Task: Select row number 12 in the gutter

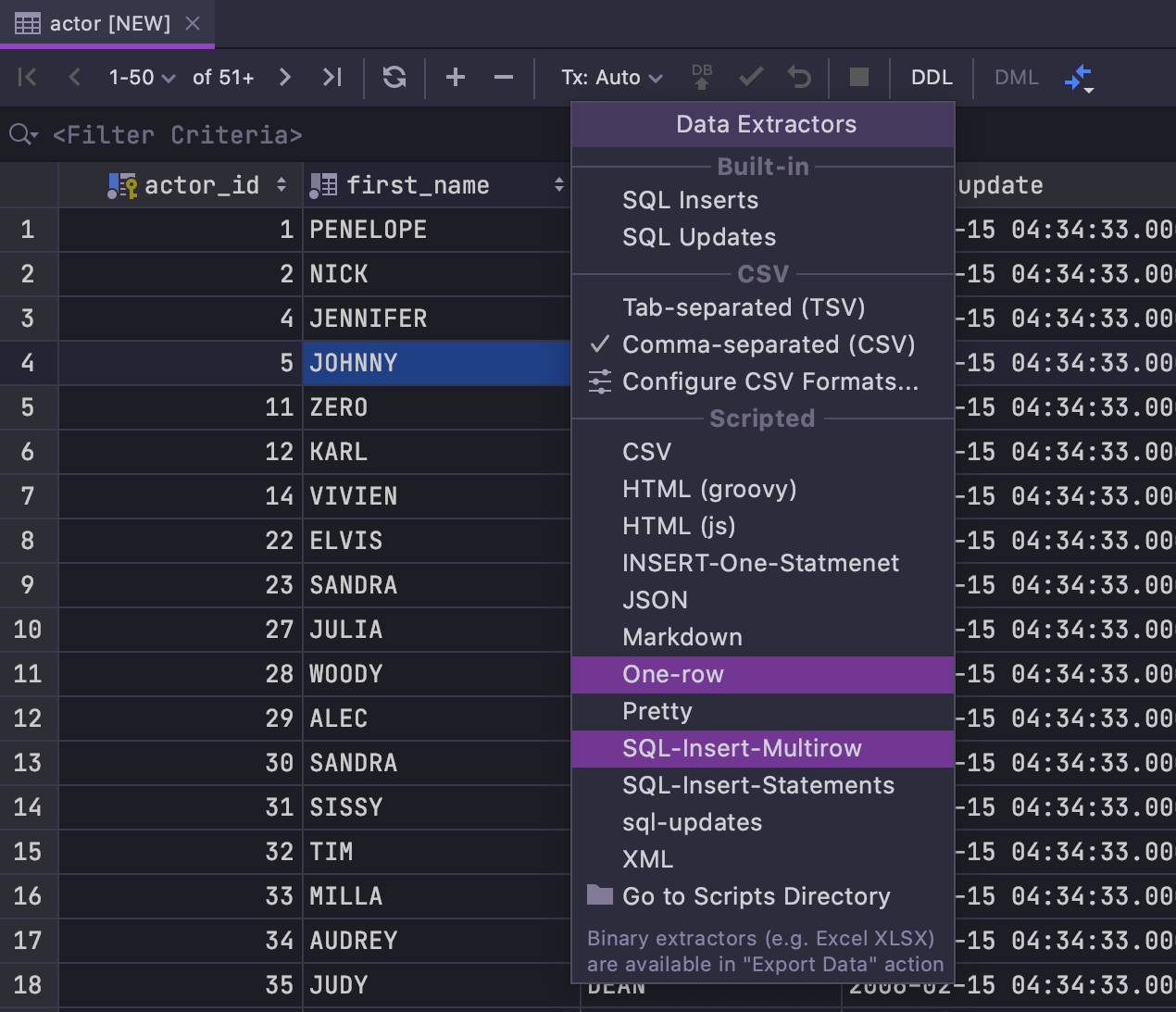Action: tap(29, 718)
